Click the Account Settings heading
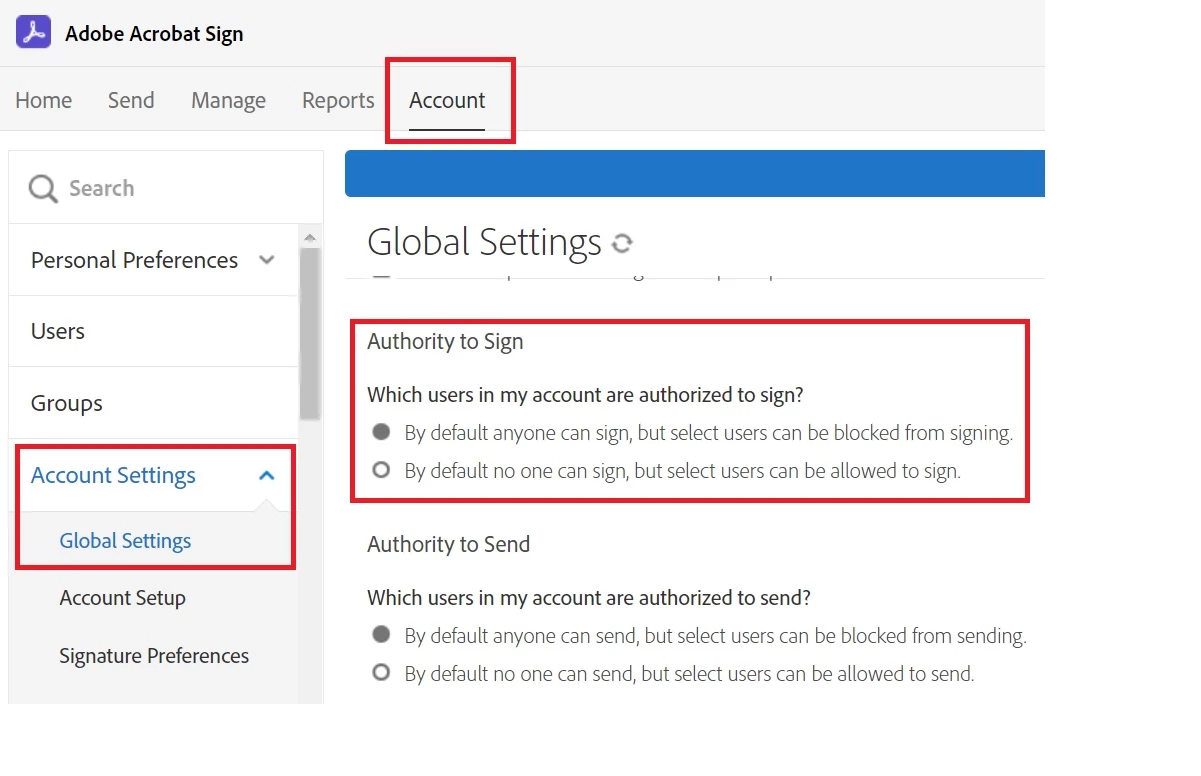Screen dimensions: 1201x776 pos(113,476)
